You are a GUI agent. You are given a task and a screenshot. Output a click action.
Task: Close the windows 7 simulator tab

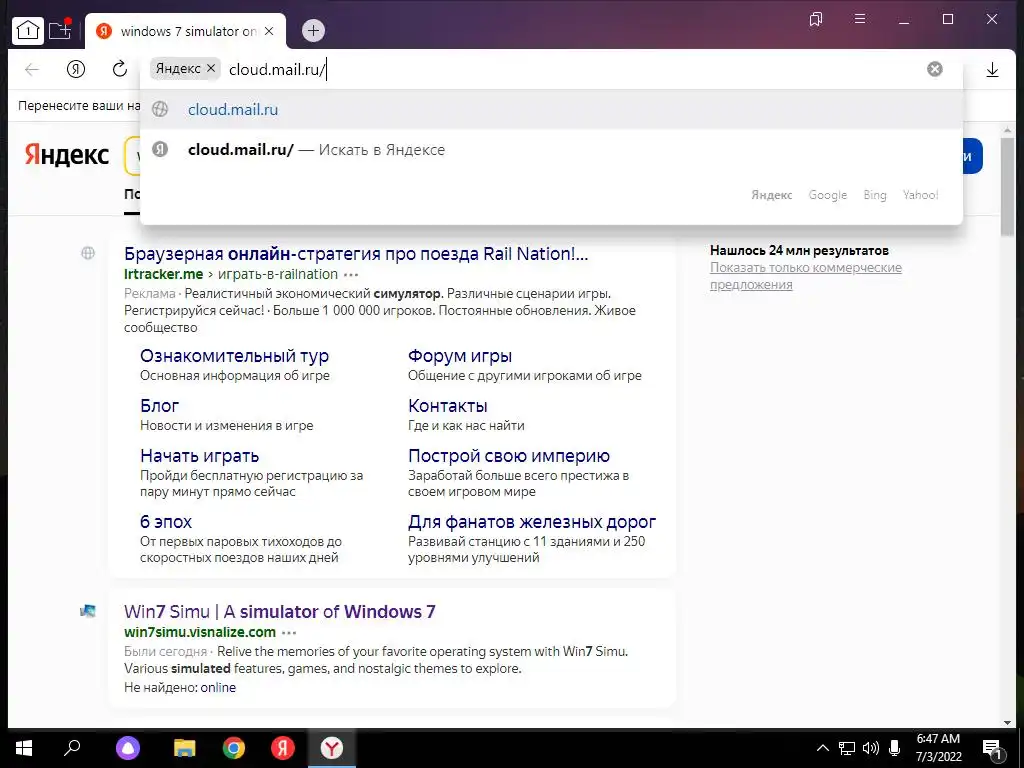pos(269,31)
